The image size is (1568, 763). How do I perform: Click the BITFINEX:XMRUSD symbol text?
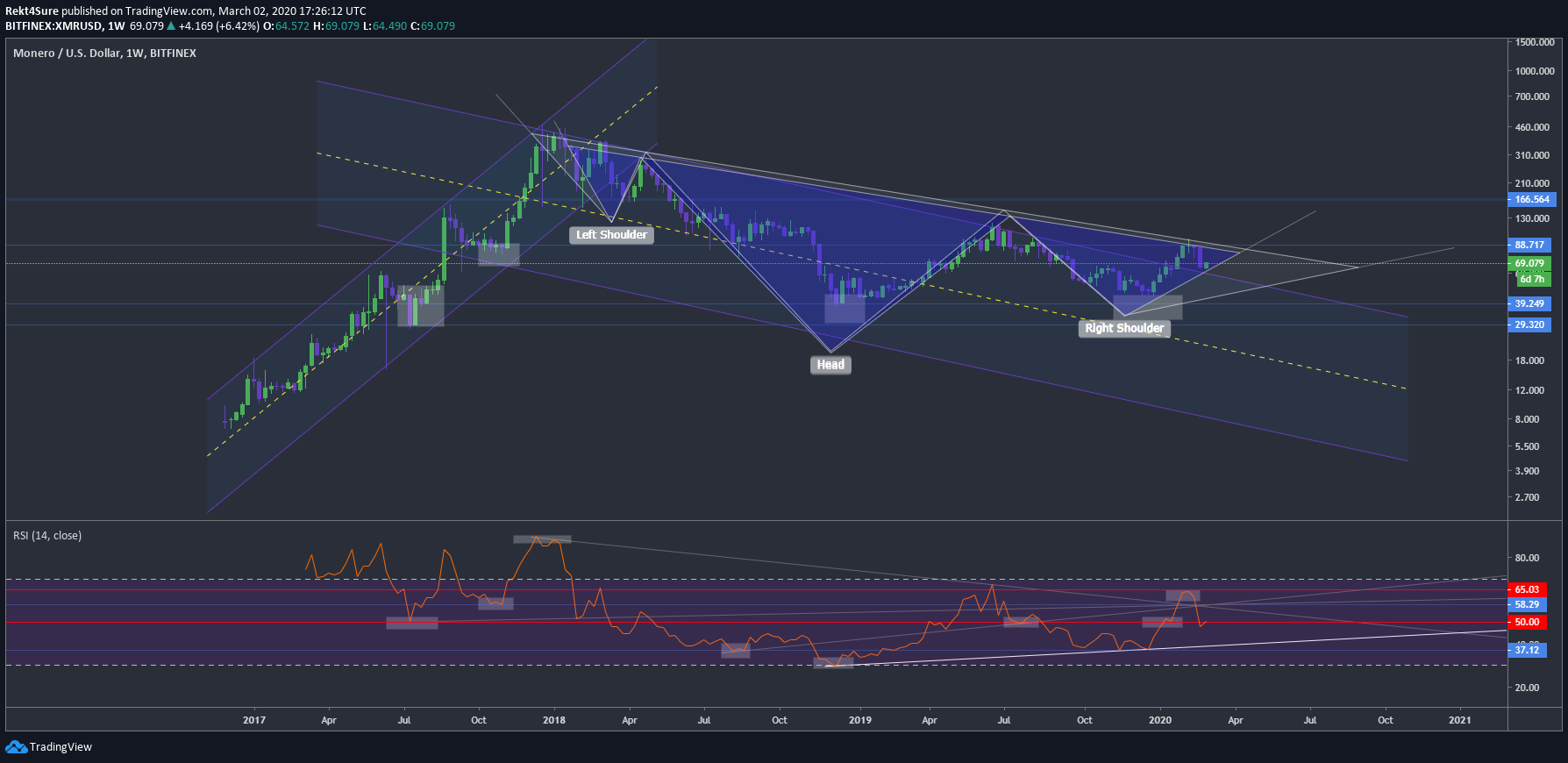pos(53,26)
